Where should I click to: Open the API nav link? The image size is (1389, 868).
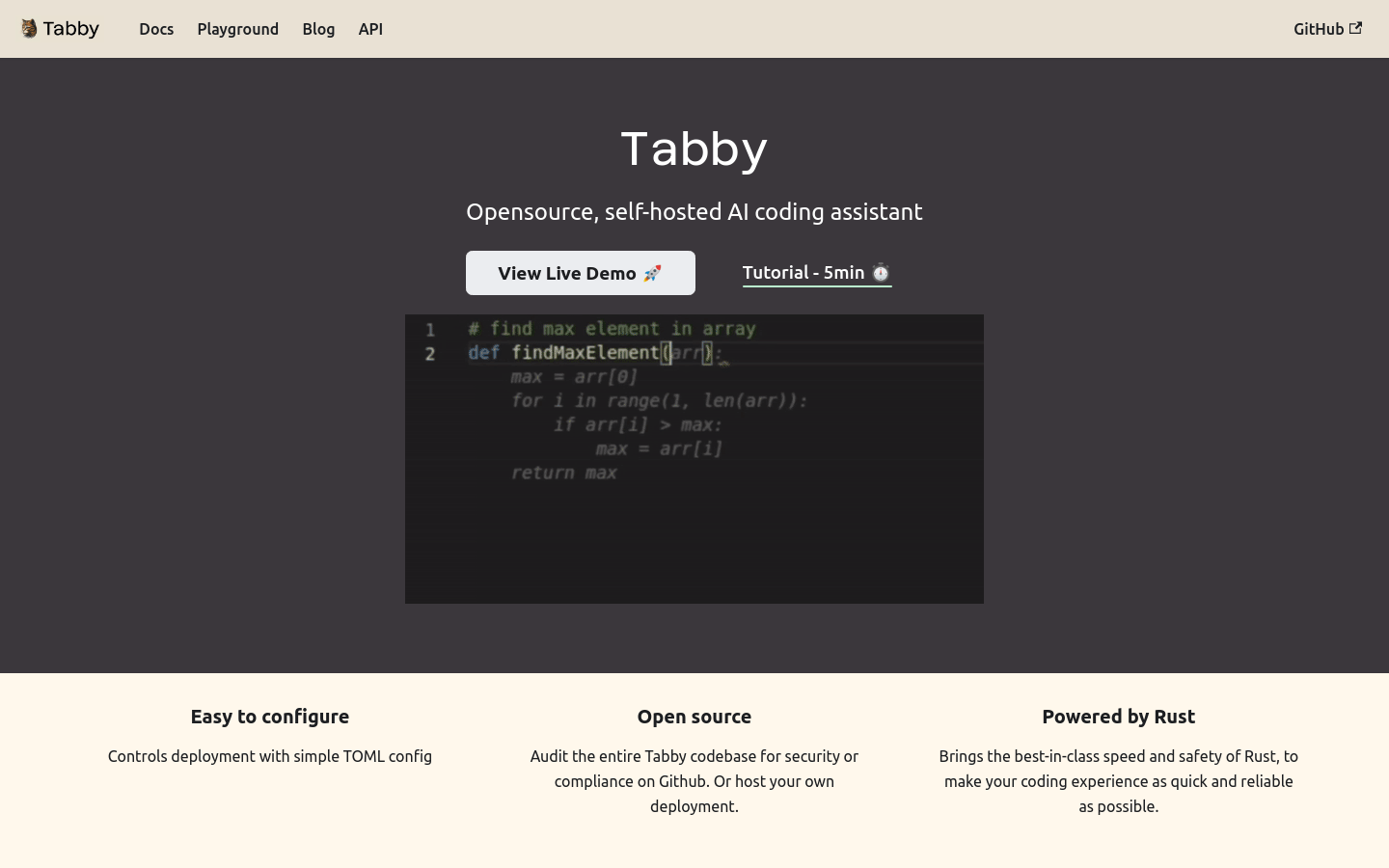tap(370, 29)
